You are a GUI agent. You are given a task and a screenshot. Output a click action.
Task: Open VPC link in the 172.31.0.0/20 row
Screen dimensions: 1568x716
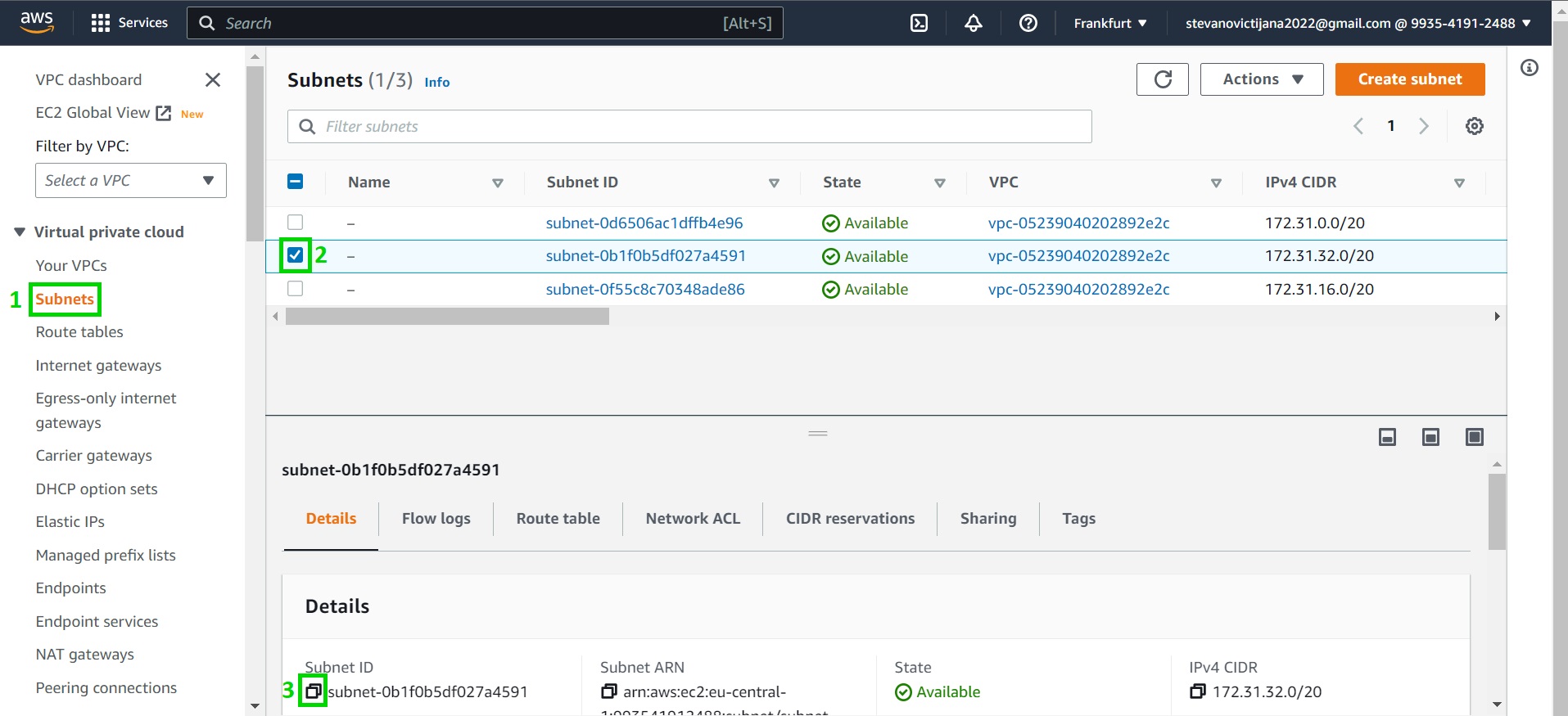click(x=1078, y=223)
